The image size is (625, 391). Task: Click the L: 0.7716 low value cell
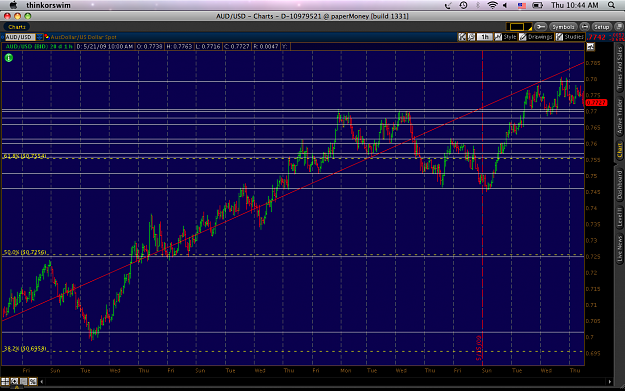pos(208,47)
